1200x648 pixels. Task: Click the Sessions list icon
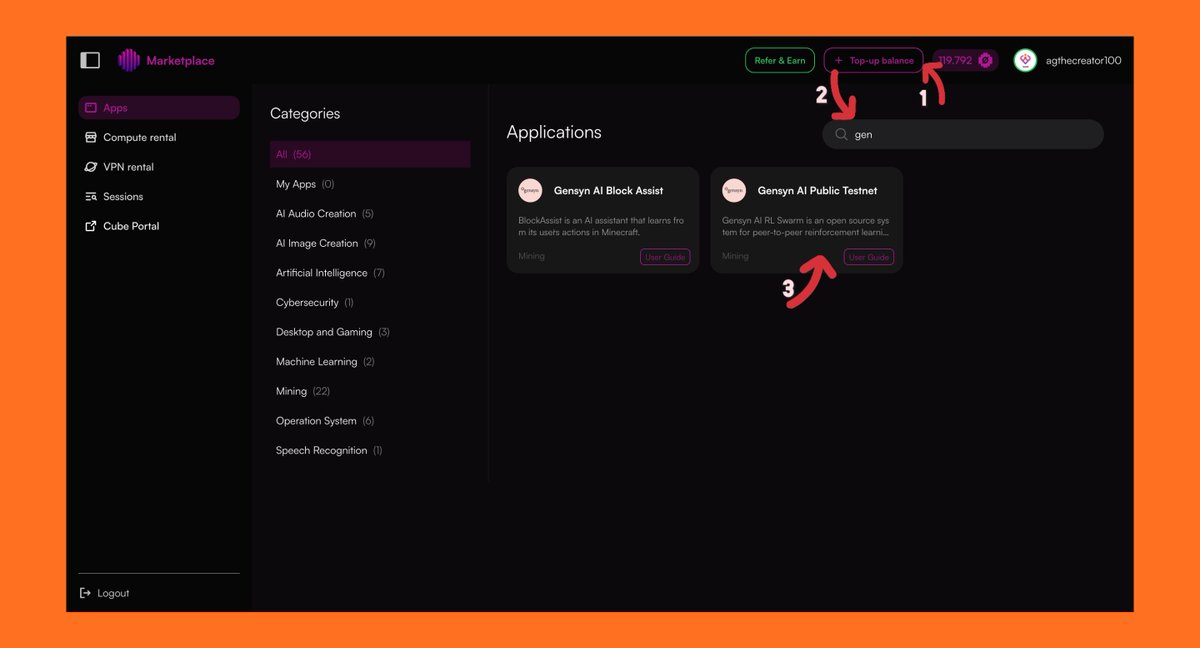pos(90,197)
